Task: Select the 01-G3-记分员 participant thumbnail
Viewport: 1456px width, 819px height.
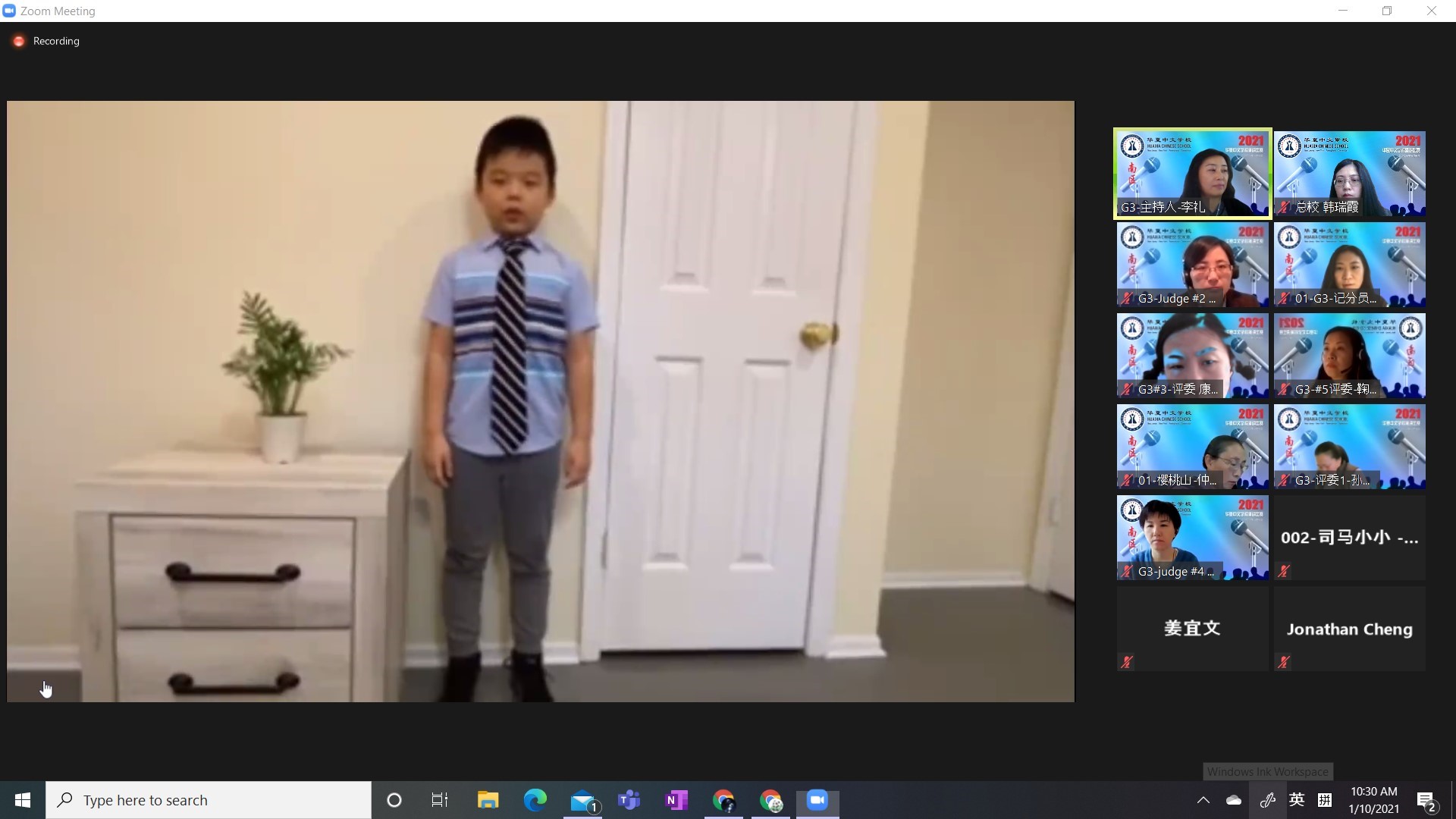Action: 1350,265
